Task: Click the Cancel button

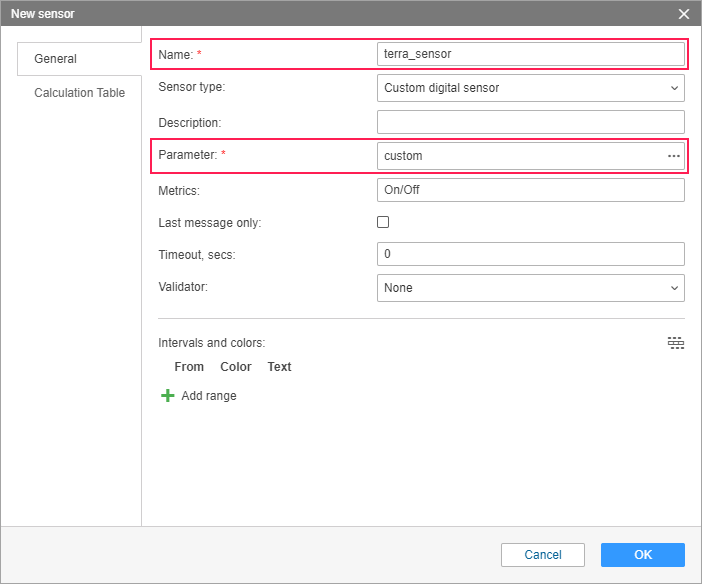Action: click(543, 555)
